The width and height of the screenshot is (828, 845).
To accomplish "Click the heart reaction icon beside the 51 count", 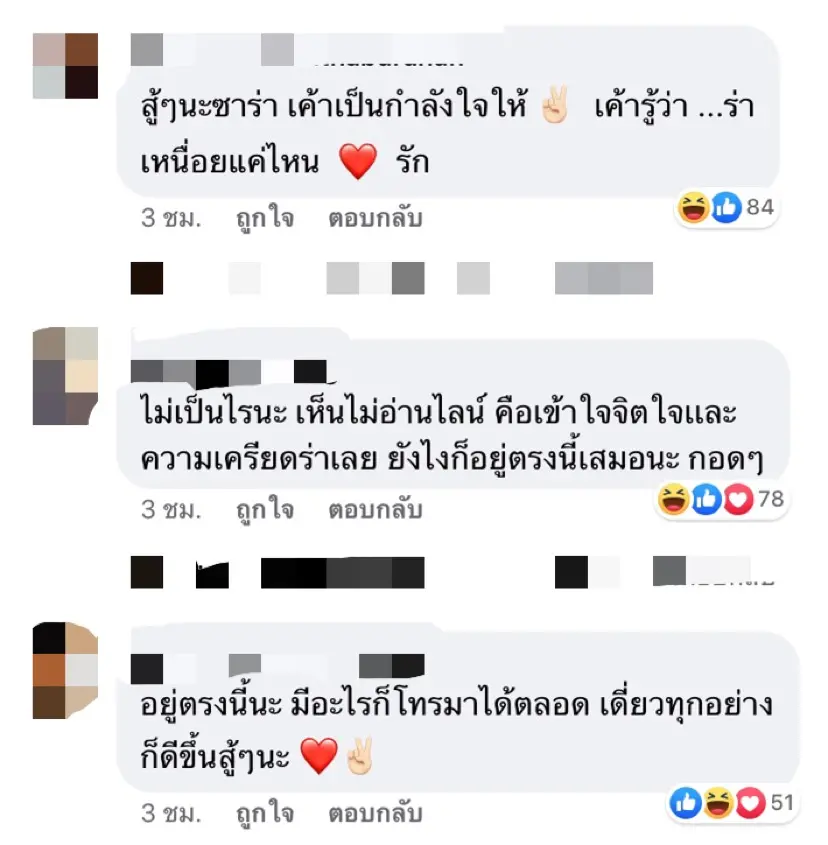I will [750, 802].
